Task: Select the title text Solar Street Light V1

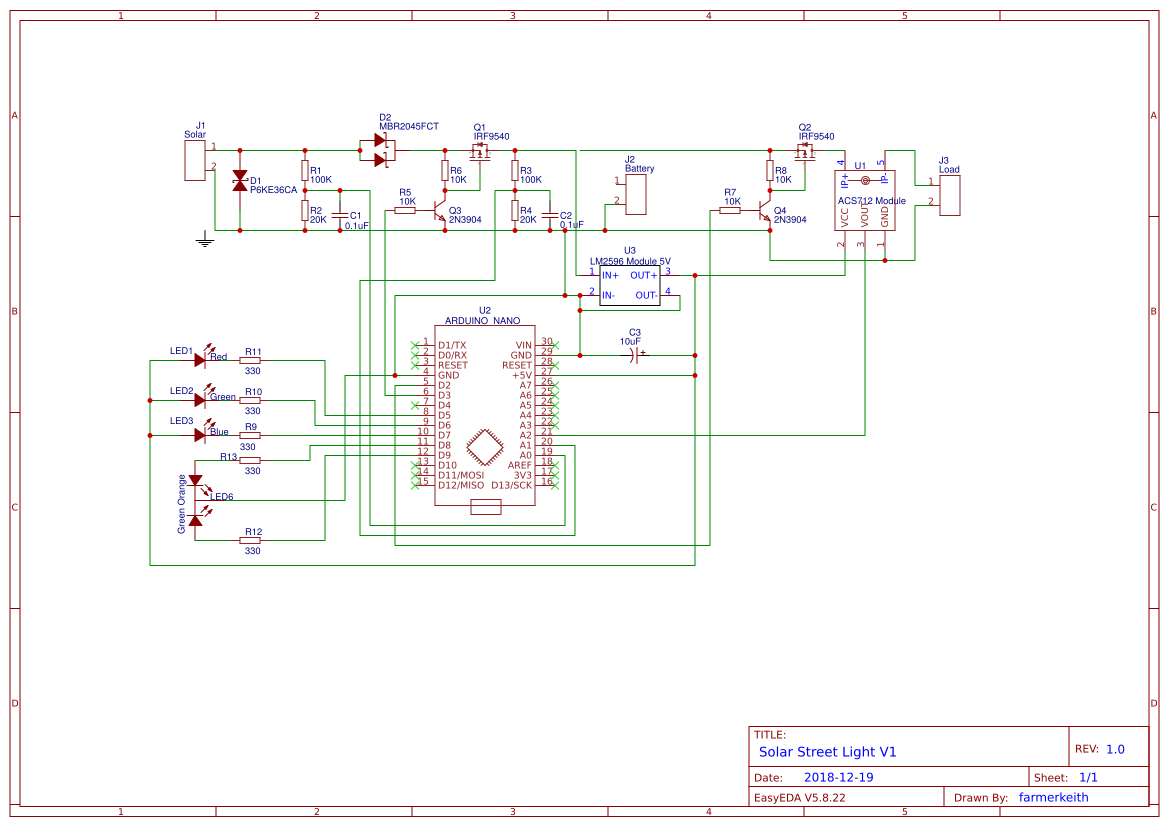Action: [827, 750]
